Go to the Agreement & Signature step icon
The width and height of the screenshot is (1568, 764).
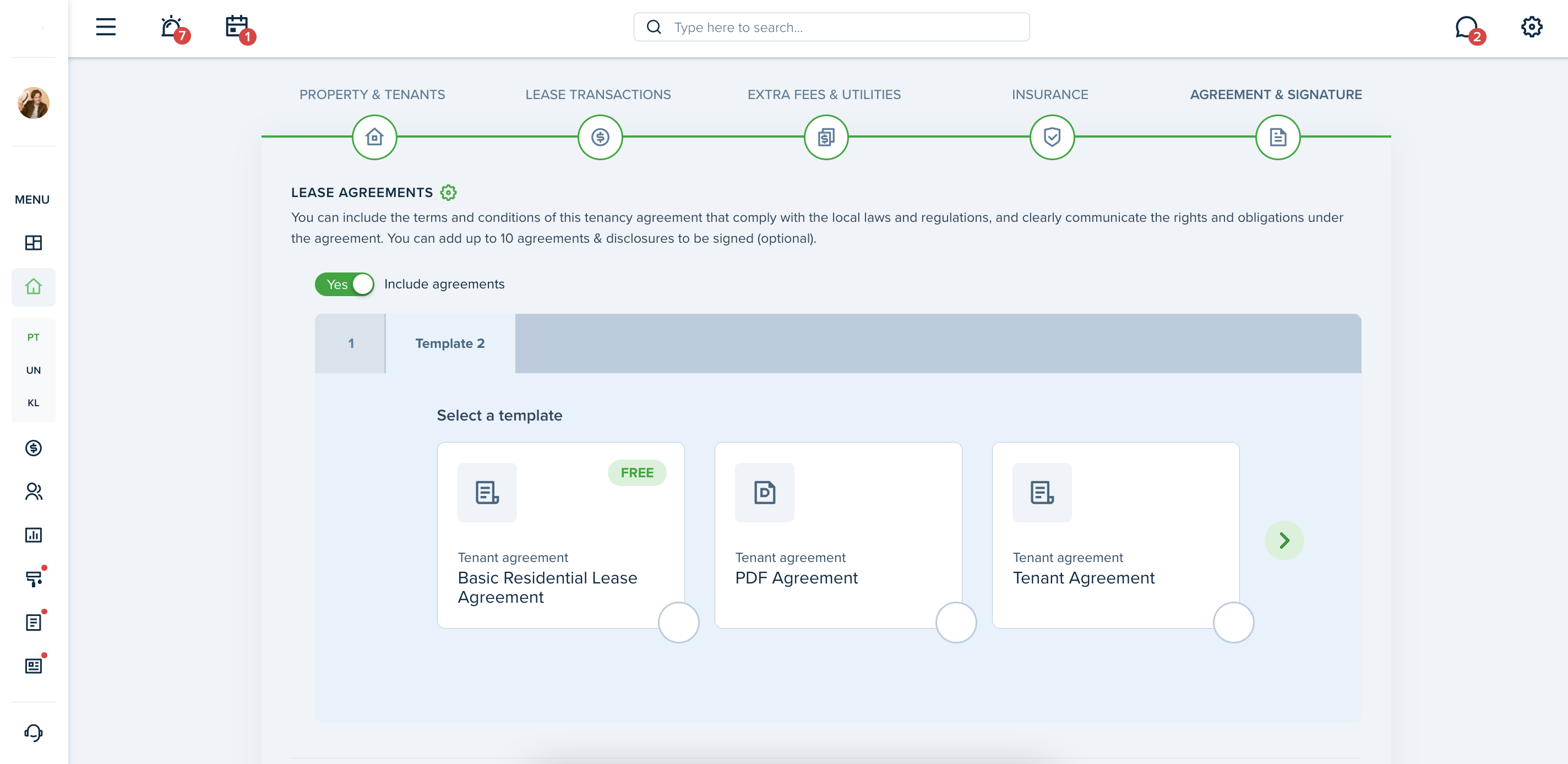1278,137
